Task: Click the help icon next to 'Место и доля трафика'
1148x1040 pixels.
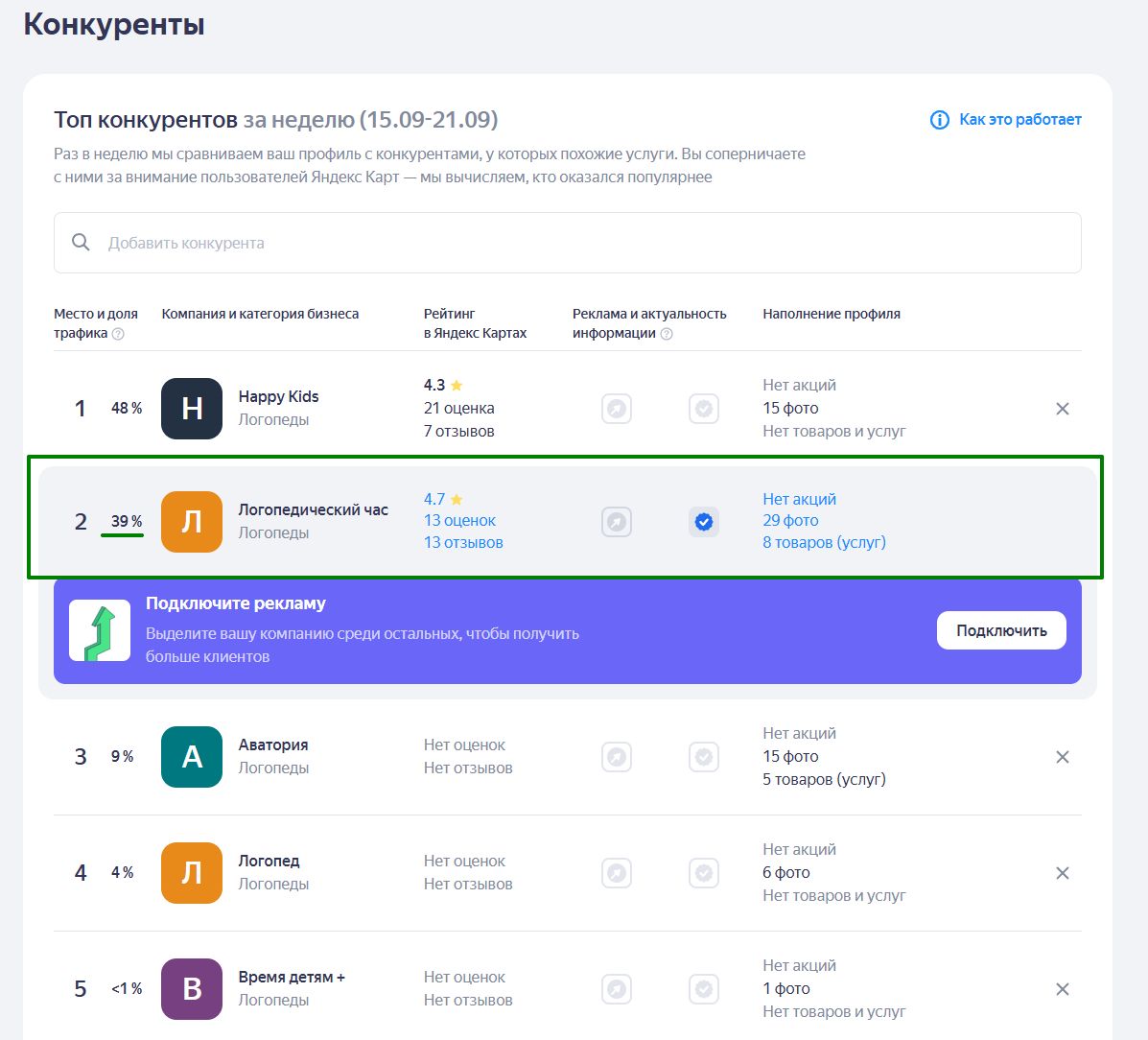Action: point(118,334)
